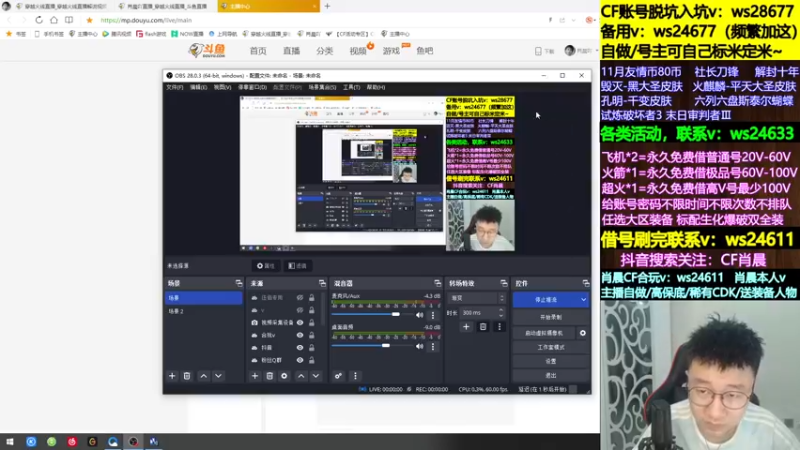Open the 帮助(H) menu in OBS
The width and height of the screenshot is (800, 450).
376,87
